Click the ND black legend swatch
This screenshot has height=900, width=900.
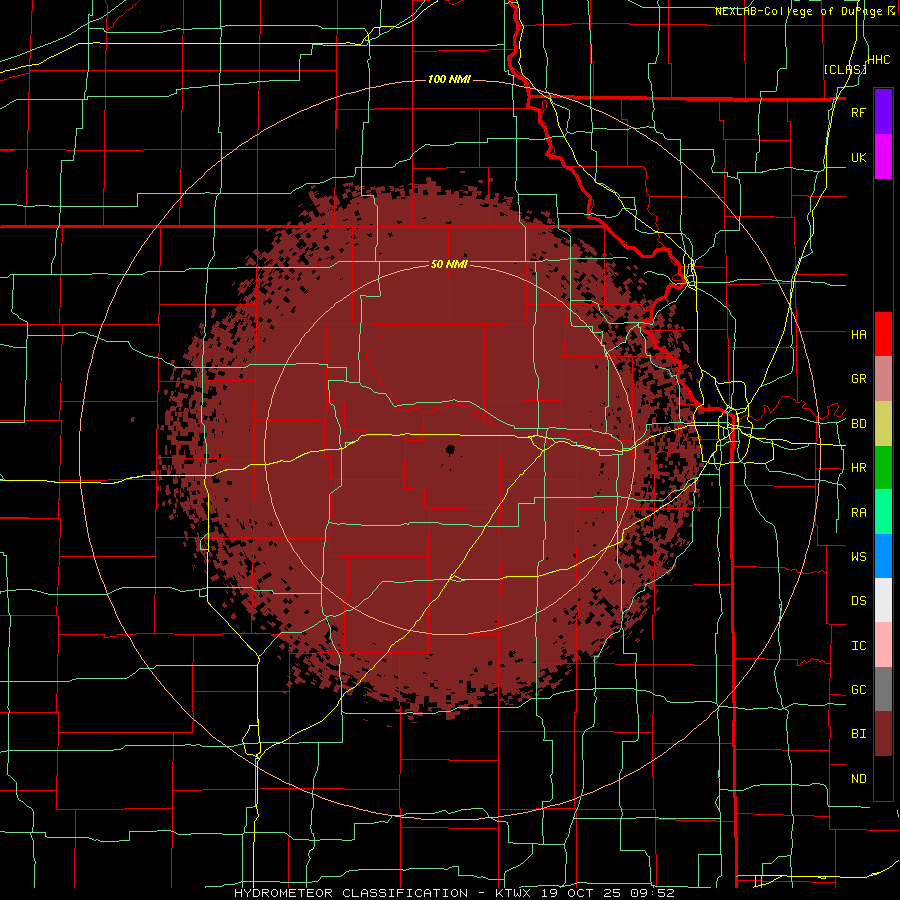pyautogui.click(x=883, y=778)
